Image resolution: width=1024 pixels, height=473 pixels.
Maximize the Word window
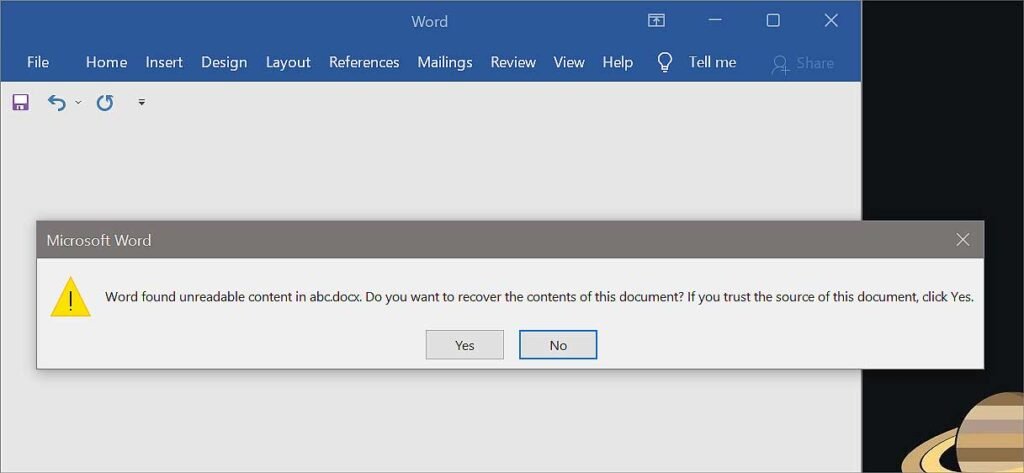(773, 21)
